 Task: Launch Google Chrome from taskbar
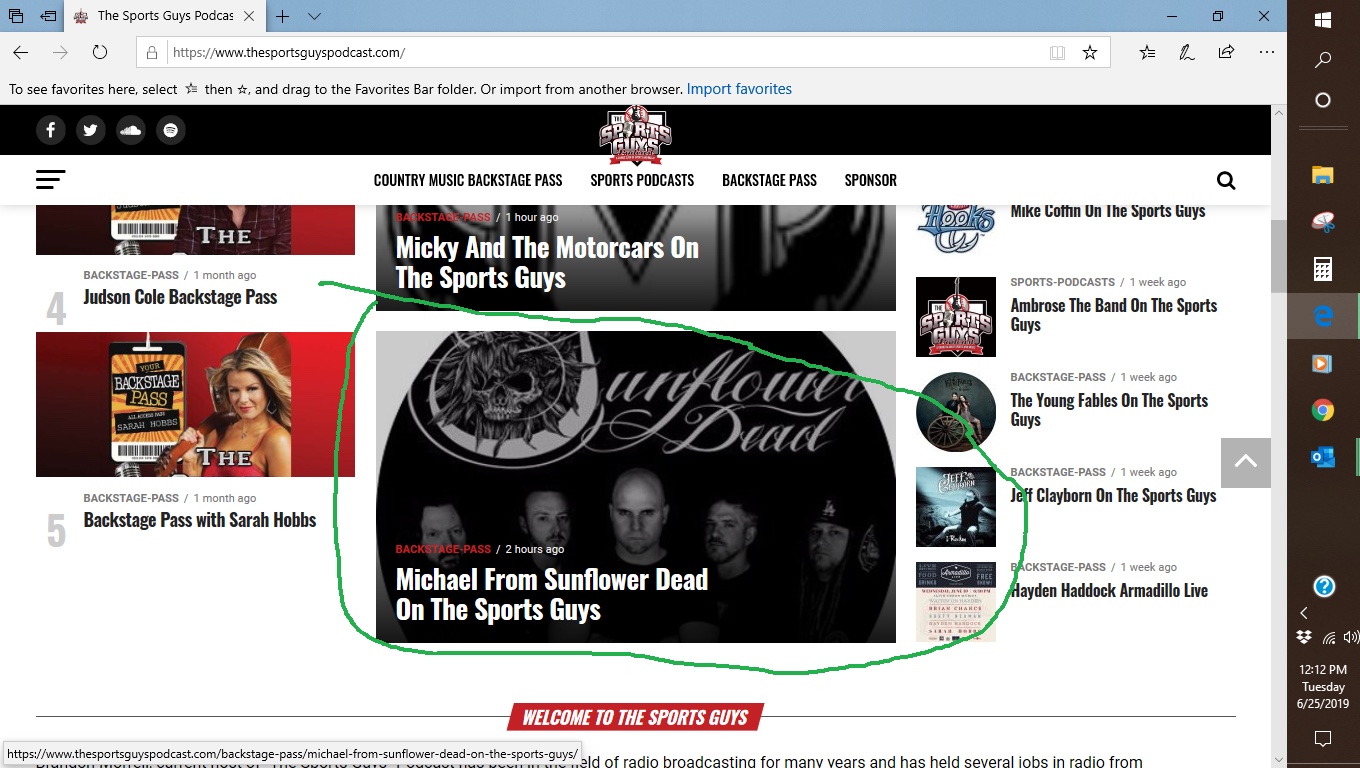[1323, 410]
